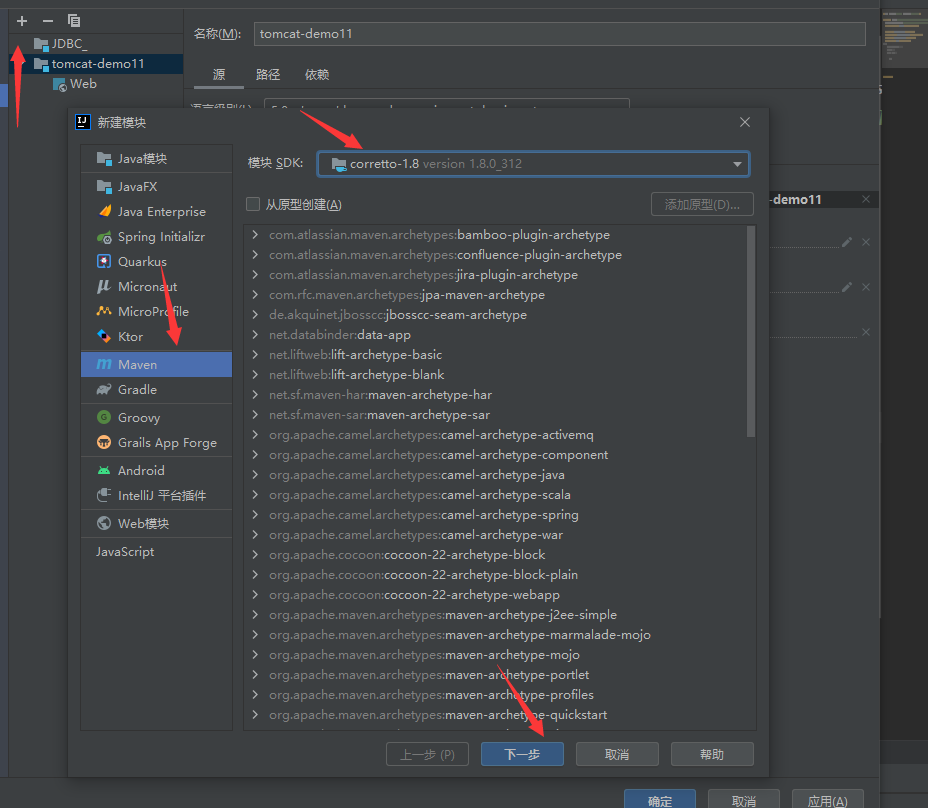The height and width of the screenshot is (808, 928).
Task: Expand lift-archetype-blank entry
Action: click(x=255, y=375)
